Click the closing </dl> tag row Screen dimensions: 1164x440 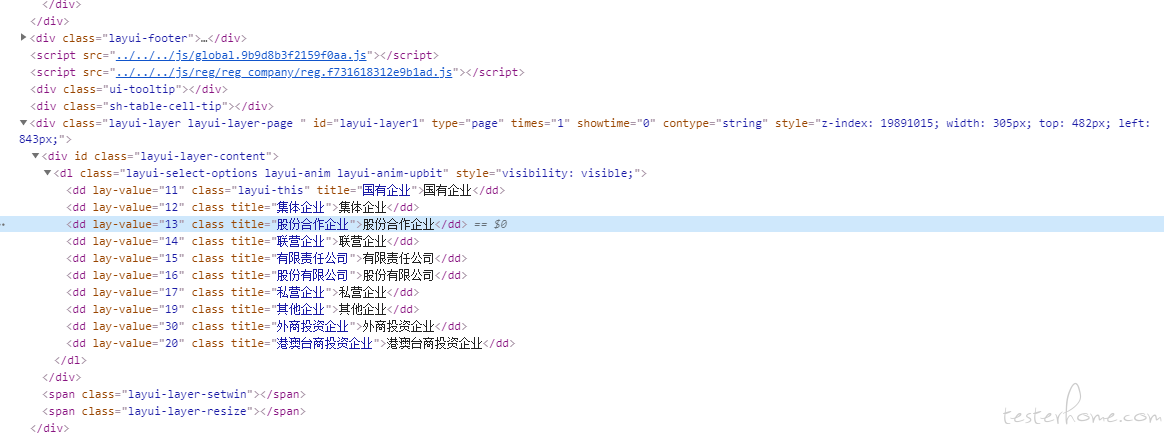71,360
